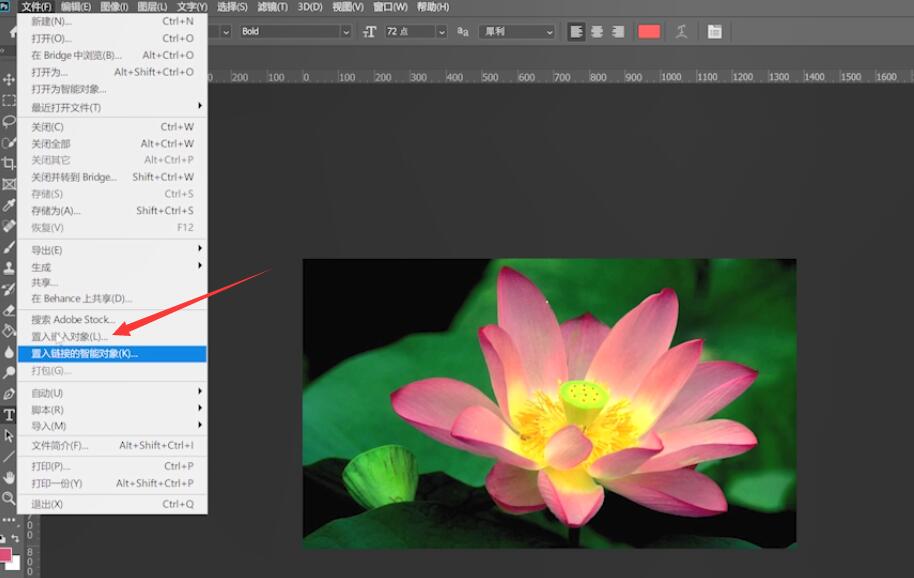Choose 搜索 Adobe Stock... menu item
This screenshot has height=578, width=914.
[x=112, y=319]
